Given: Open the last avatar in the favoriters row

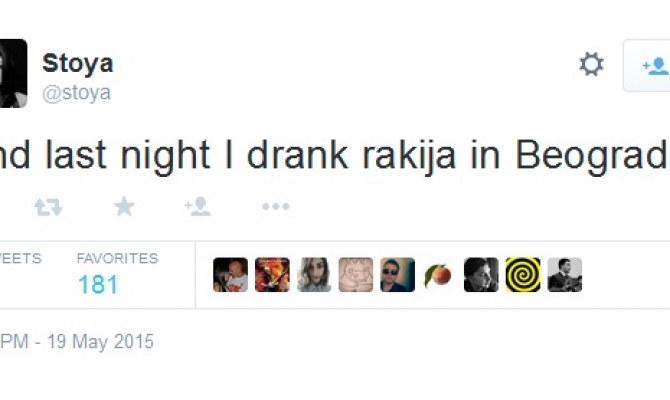Looking at the screenshot, I should (564, 274).
